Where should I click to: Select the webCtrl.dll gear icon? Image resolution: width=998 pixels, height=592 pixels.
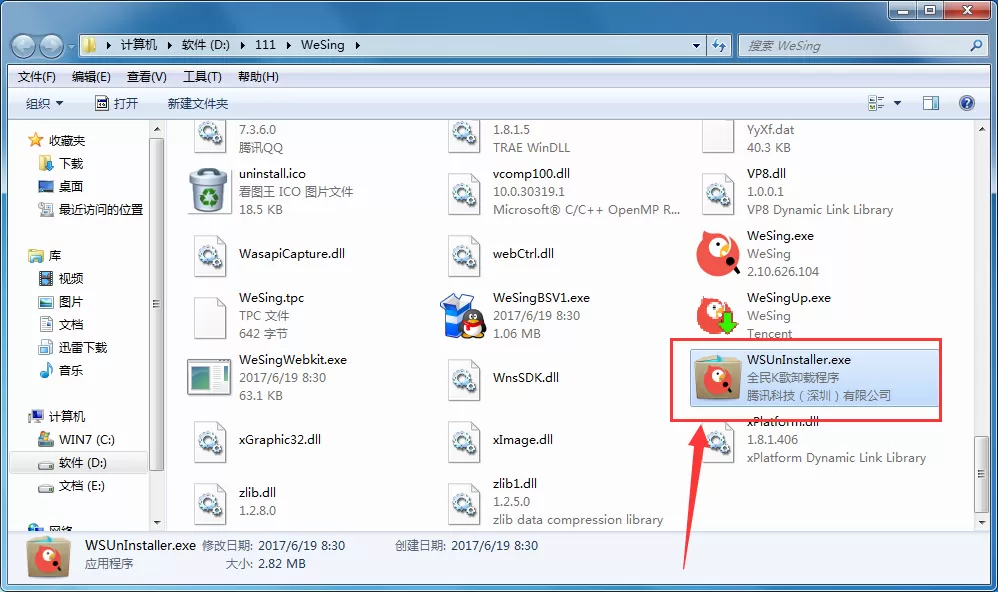pyautogui.click(x=464, y=256)
